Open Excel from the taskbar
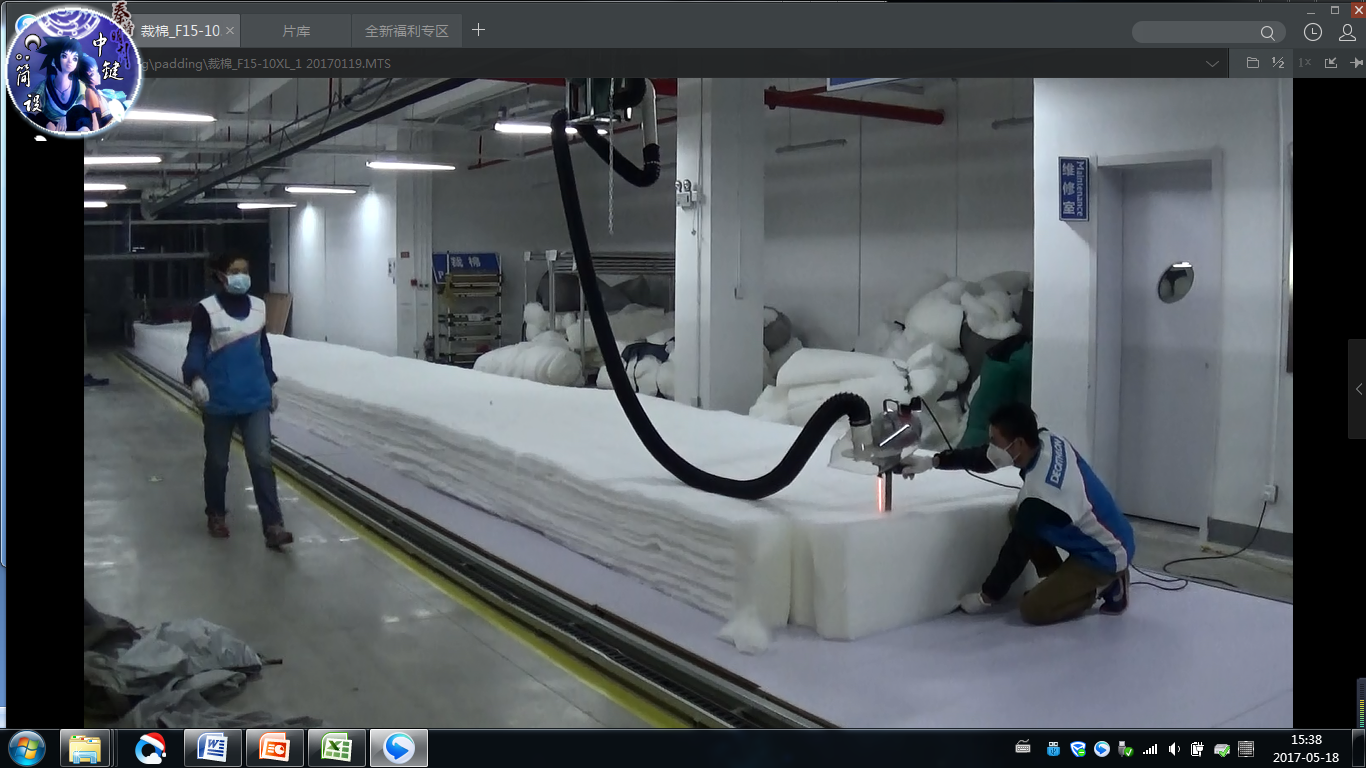Viewport: 1366px width, 768px height. point(336,748)
